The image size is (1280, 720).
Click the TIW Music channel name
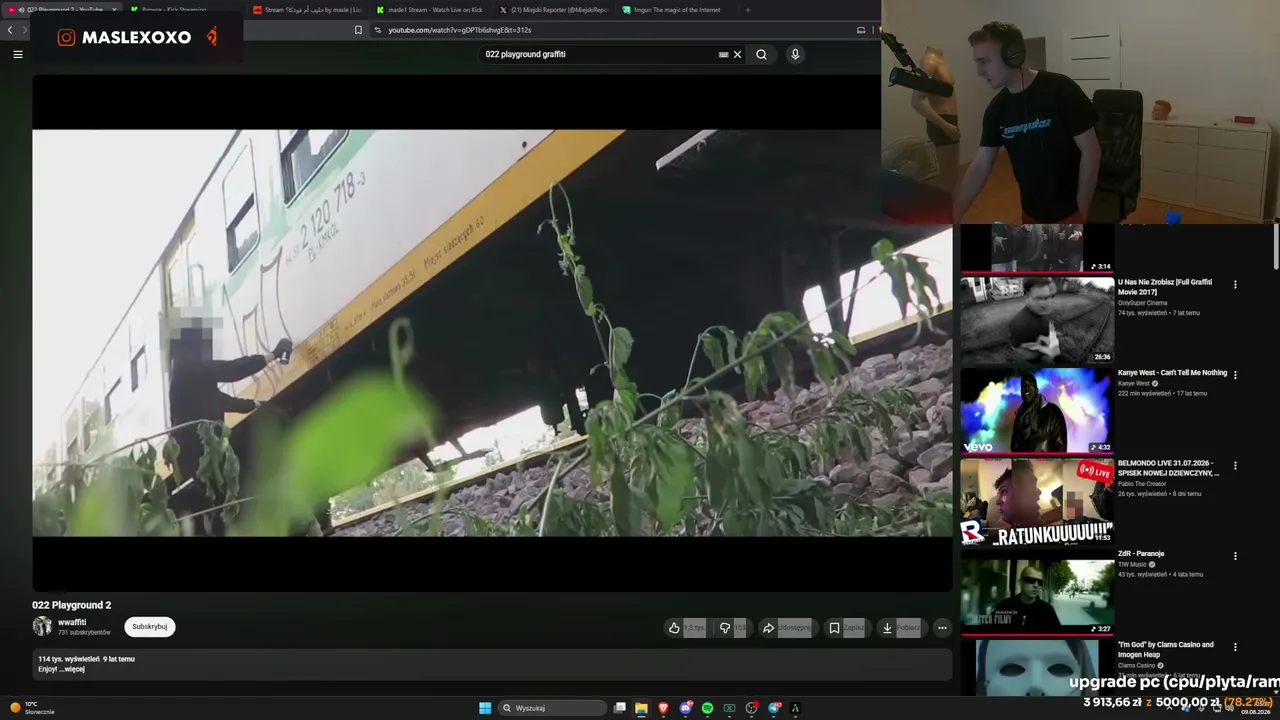point(1132,564)
